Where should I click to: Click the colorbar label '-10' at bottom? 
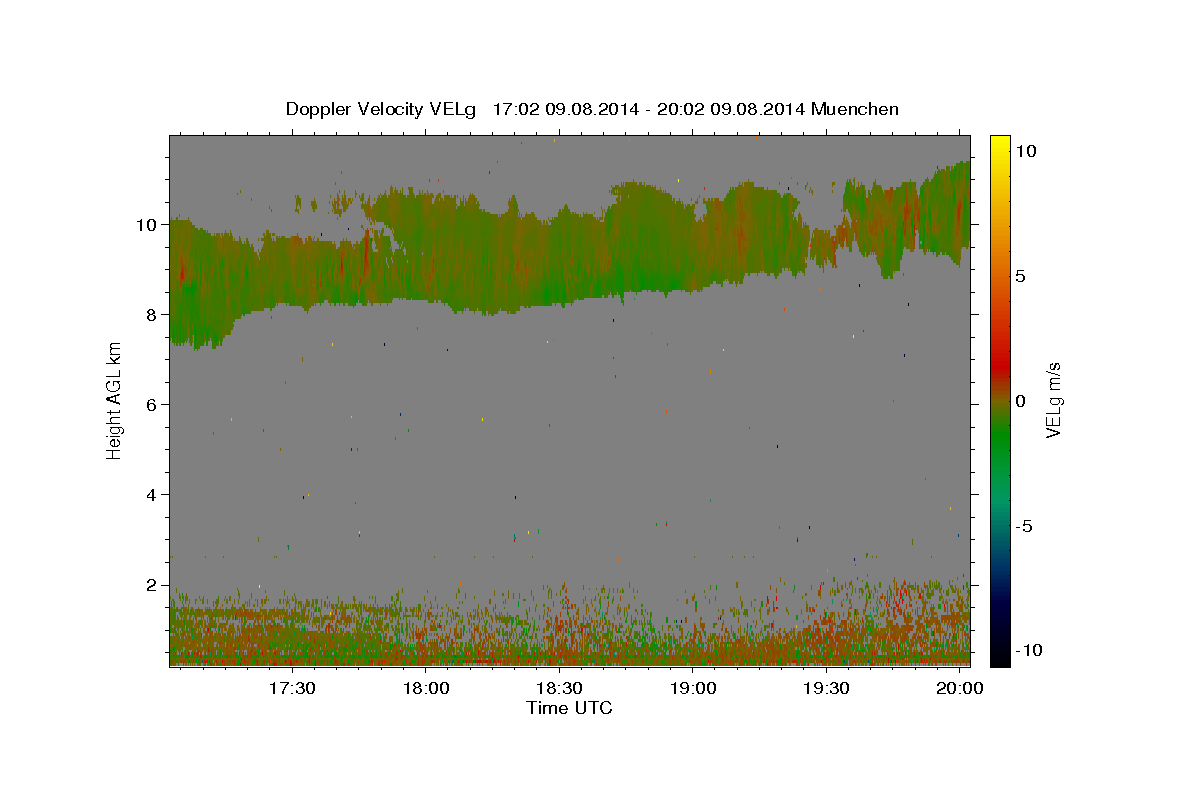(x=1028, y=650)
